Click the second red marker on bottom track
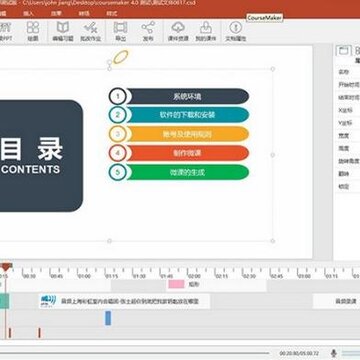Viewport: 360px width, 360px height. pyautogui.click(x=39, y=333)
